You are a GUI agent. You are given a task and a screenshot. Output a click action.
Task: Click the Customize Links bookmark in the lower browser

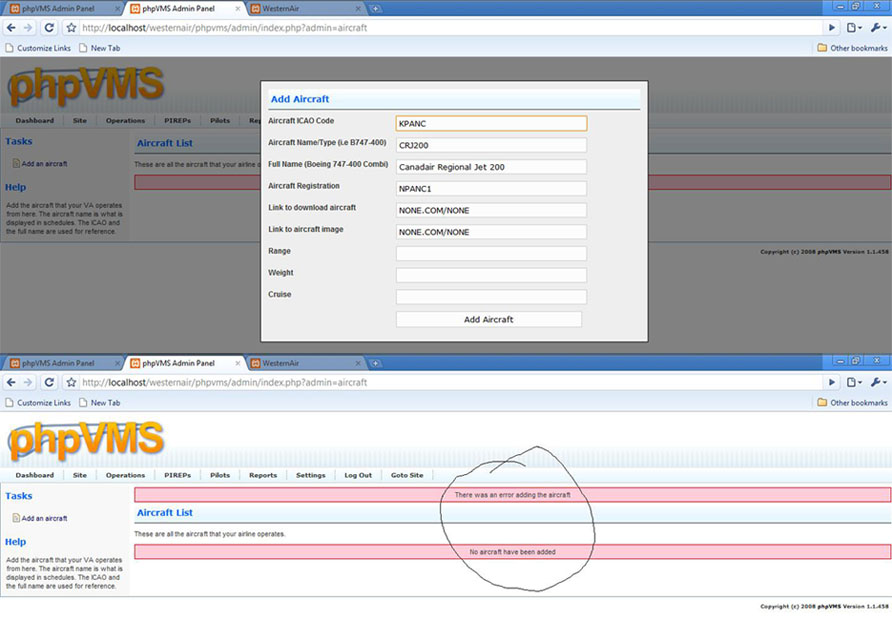tap(38, 403)
